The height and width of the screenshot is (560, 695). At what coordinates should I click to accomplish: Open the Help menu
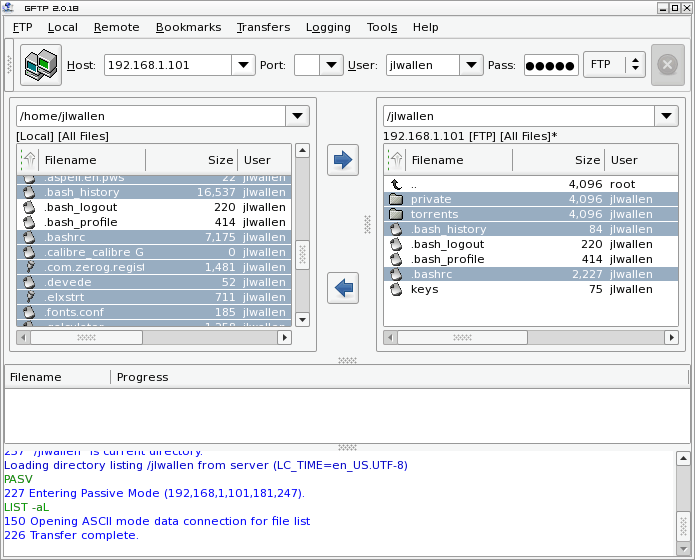[x=426, y=27]
